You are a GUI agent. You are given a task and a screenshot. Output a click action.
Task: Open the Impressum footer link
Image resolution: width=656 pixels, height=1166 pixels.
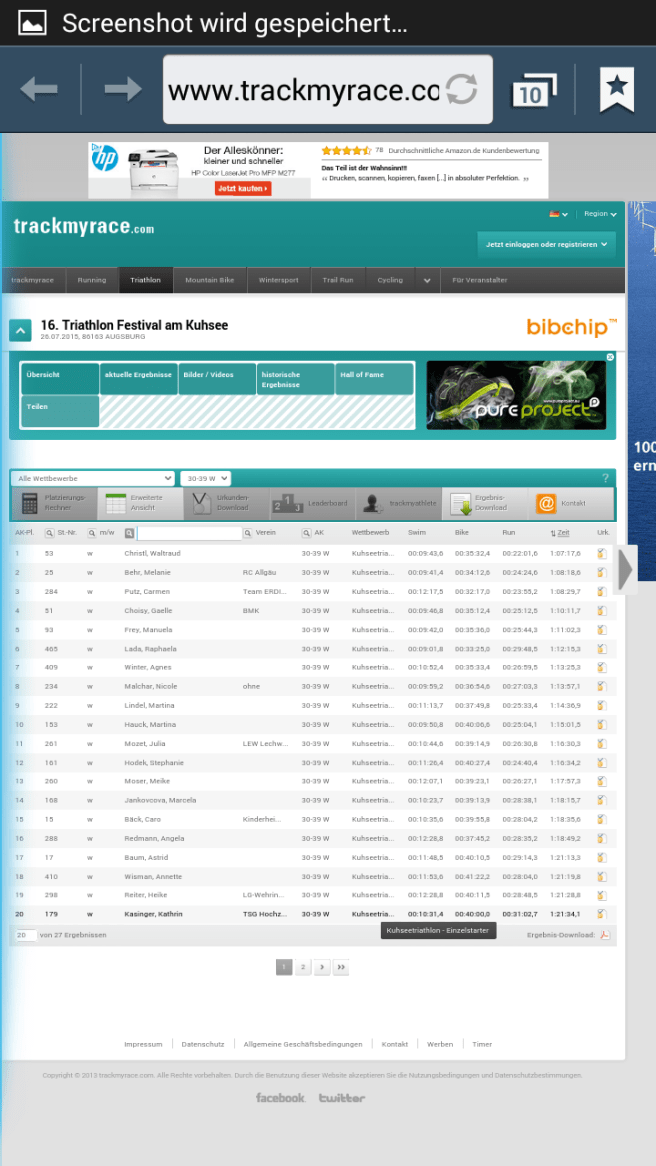[x=143, y=1044]
